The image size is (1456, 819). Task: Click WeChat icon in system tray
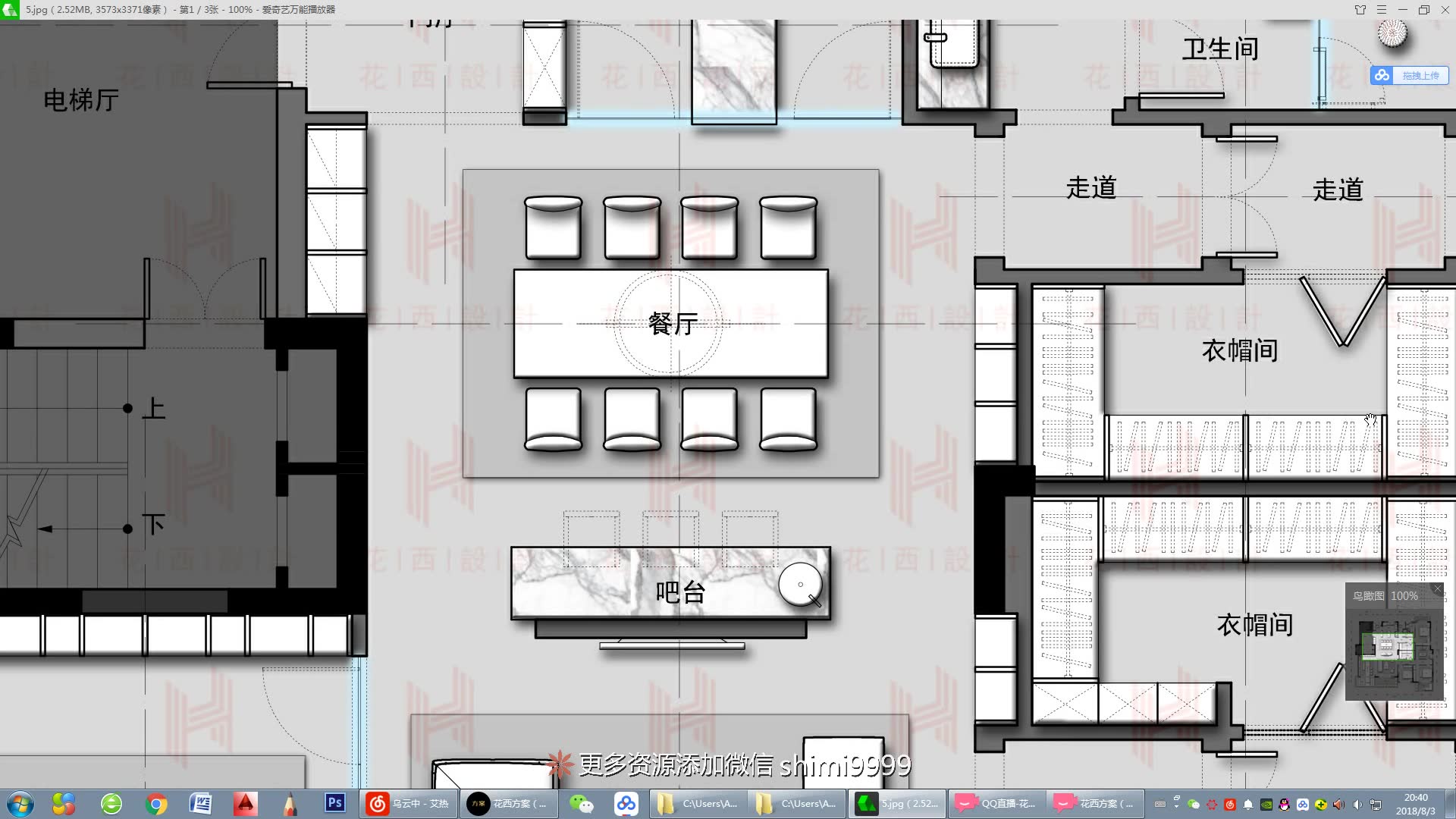pyautogui.click(x=1194, y=805)
